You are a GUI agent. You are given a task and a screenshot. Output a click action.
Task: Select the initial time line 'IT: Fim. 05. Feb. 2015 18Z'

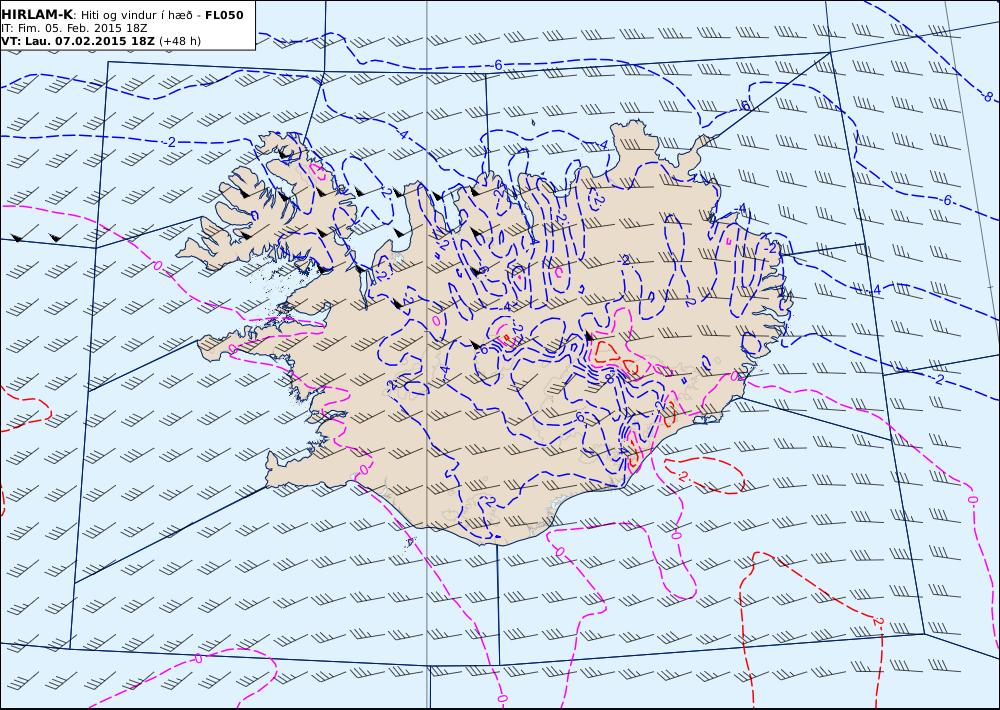74,28
